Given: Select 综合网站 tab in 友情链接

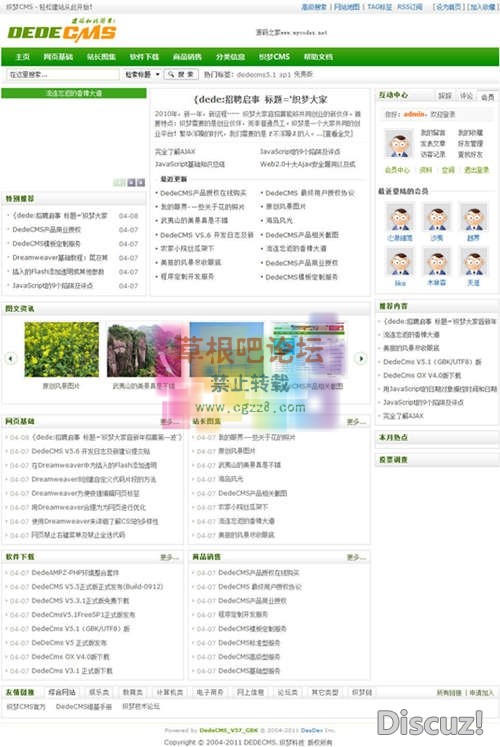Looking at the screenshot, I should (62, 692).
